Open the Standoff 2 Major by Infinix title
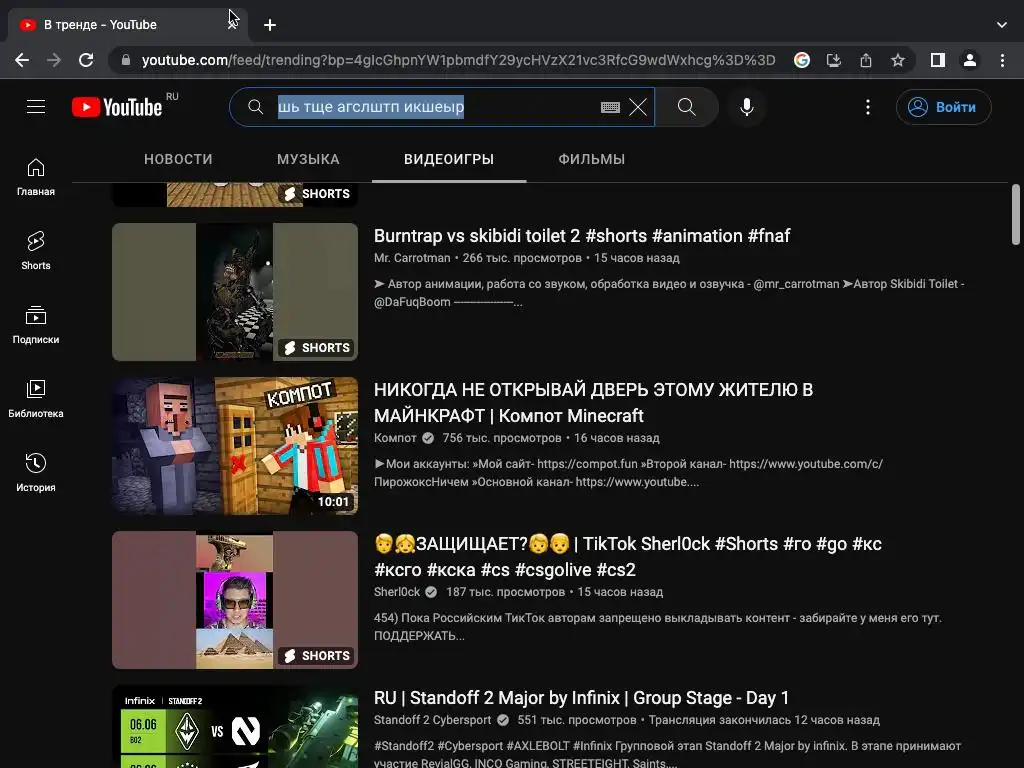Screen dimensions: 1024x768 click(581, 698)
